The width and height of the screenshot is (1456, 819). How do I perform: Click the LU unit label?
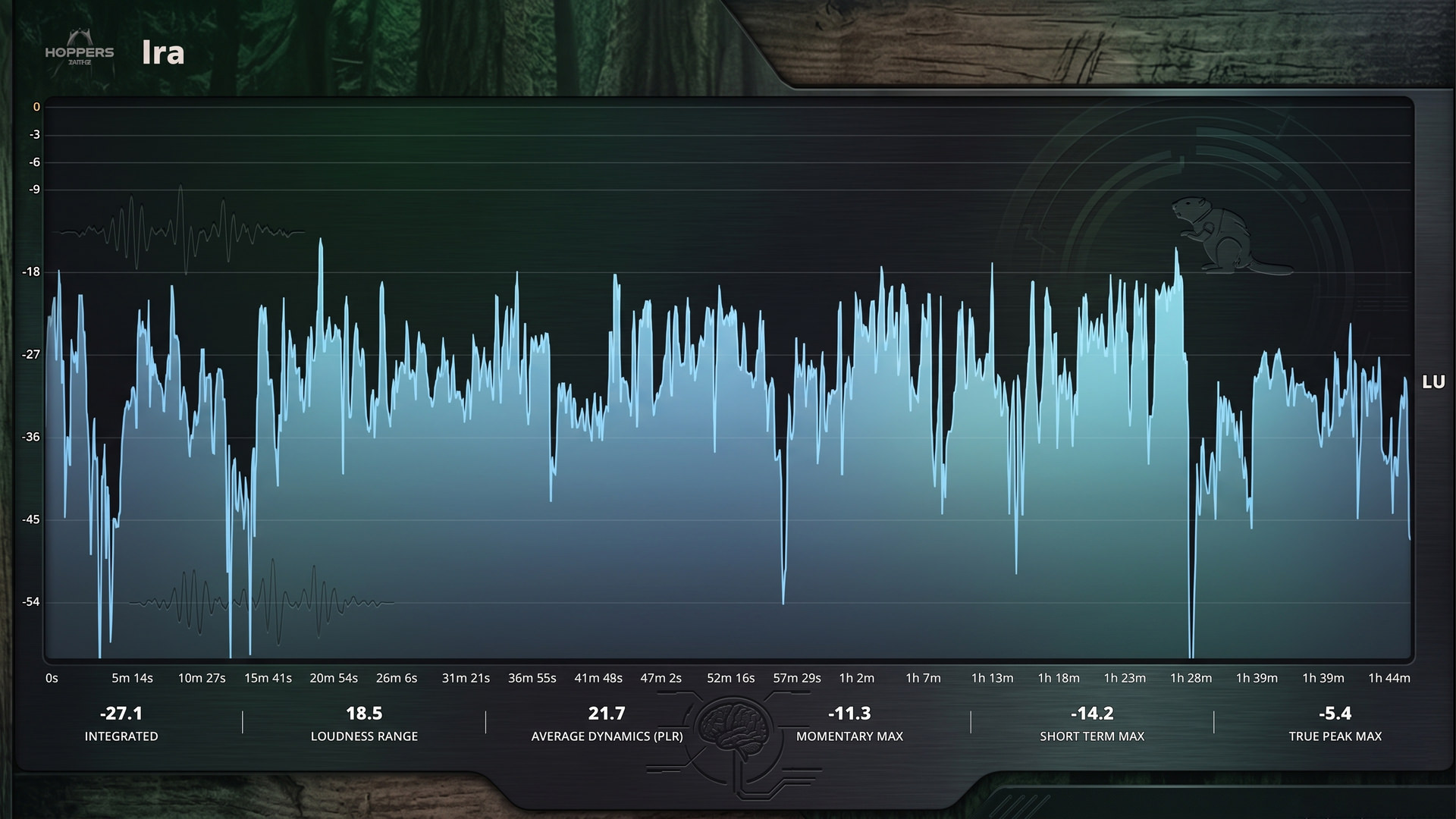1433,382
